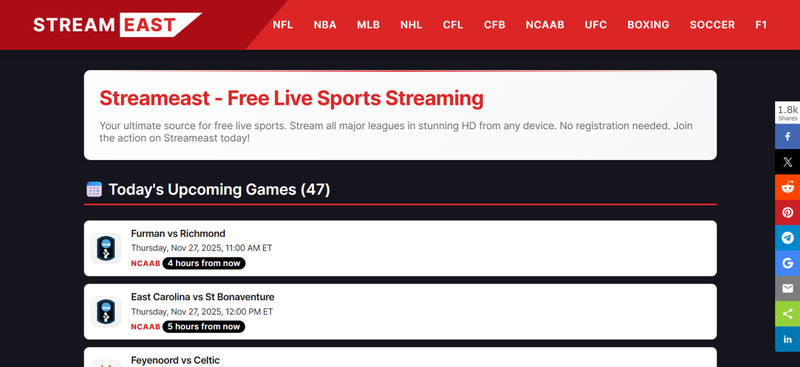Share page on Facebook
The image size is (800, 367).
[x=787, y=137]
